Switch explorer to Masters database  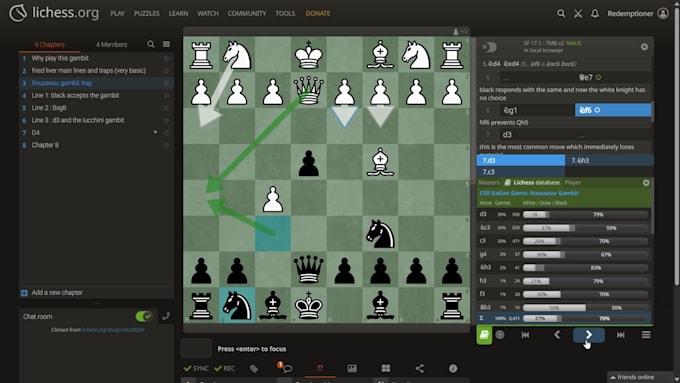pos(489,183)
